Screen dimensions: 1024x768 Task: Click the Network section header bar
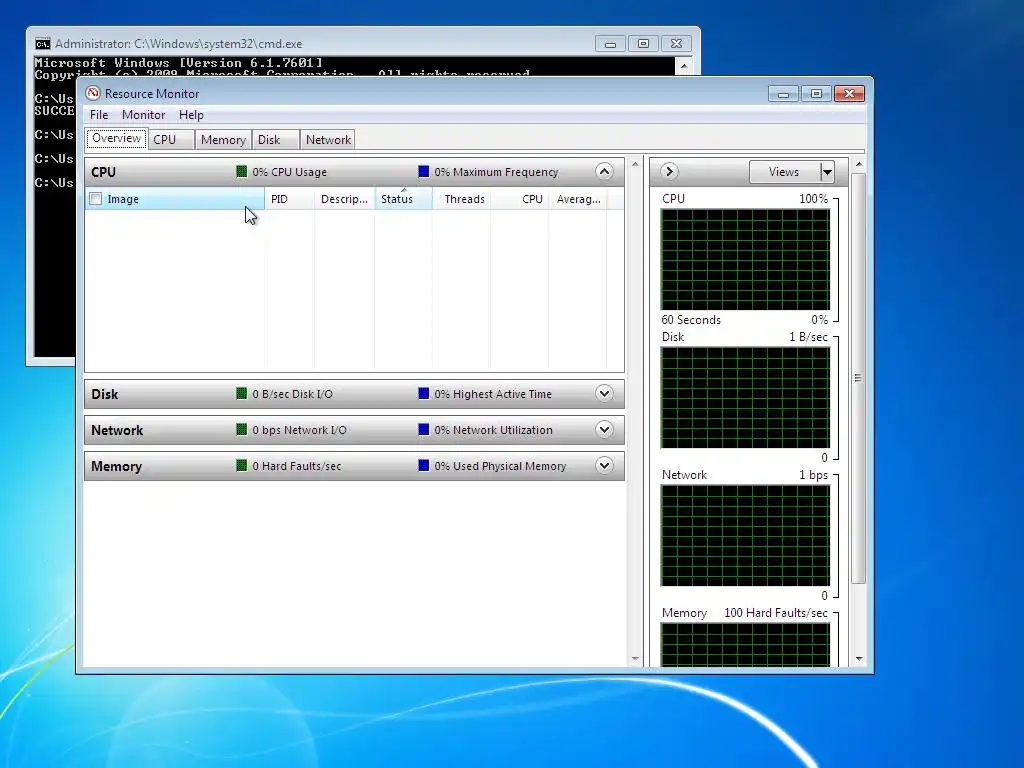point(355,430)
